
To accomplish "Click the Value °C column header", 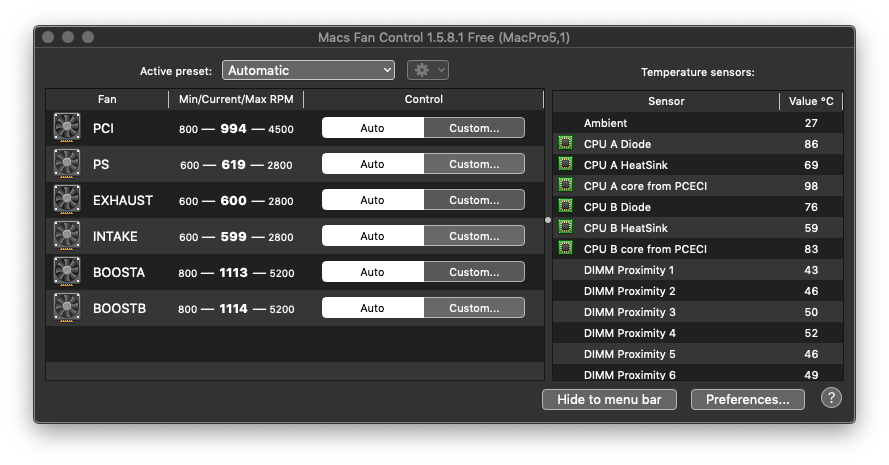I will coord(811,102).
